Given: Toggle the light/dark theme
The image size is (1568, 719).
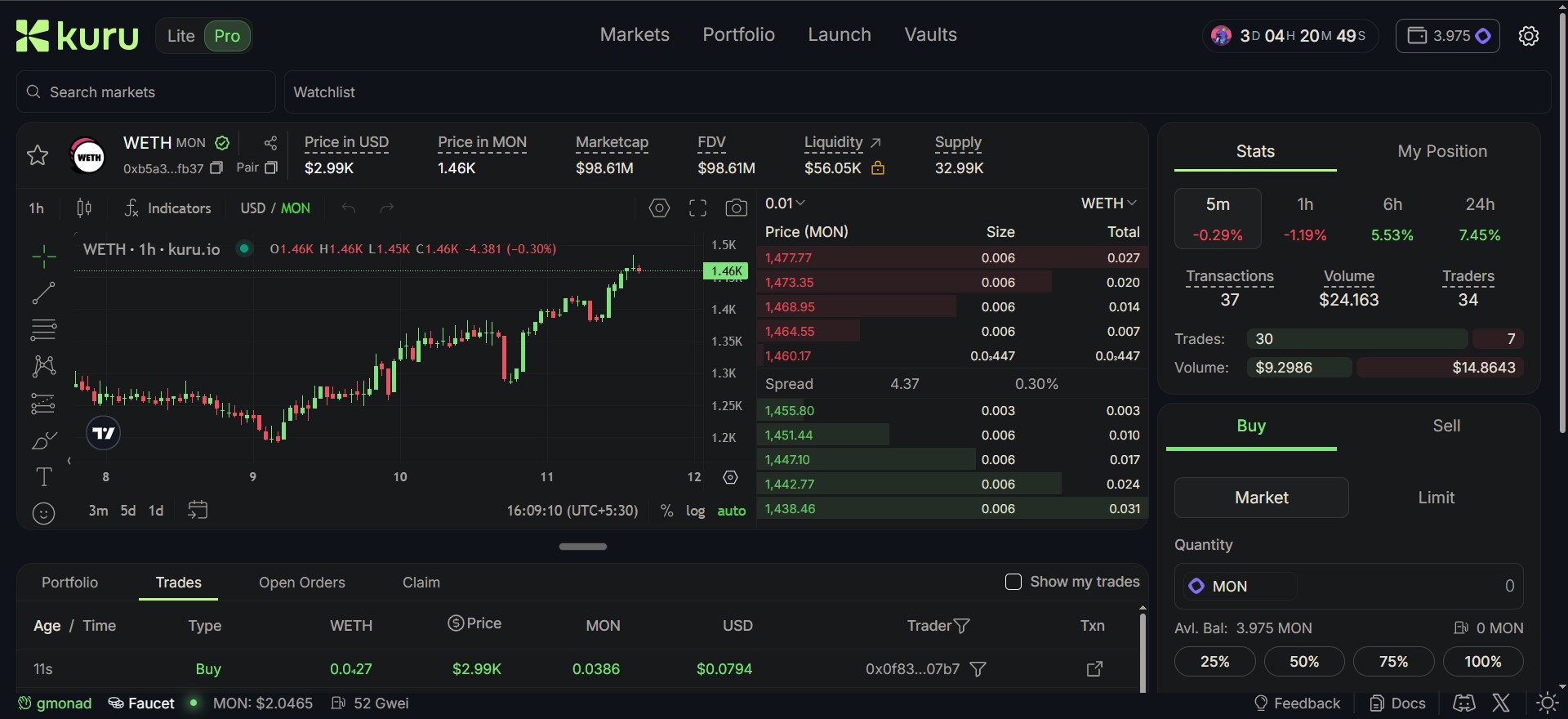Looking at the screenshot, I should pos(1547,703).
